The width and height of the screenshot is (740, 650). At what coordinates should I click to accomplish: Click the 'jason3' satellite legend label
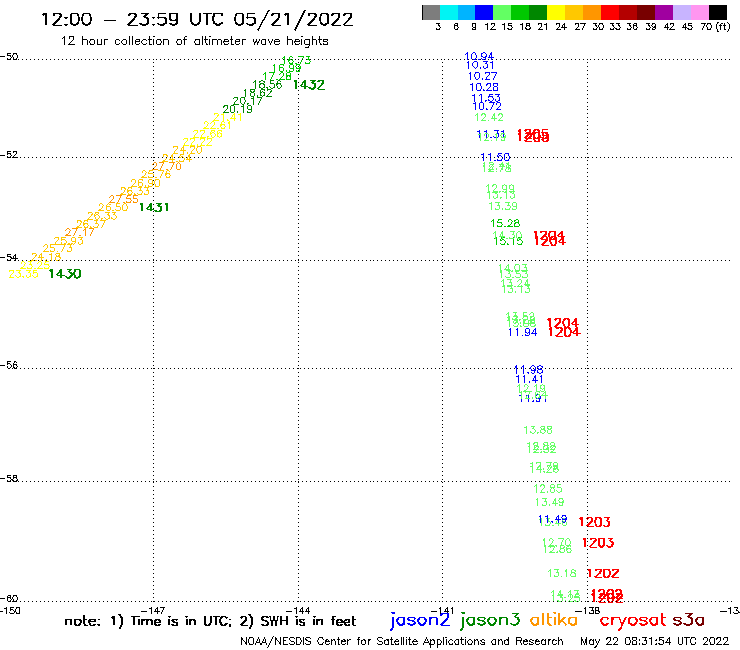click(x=490, y=620)
